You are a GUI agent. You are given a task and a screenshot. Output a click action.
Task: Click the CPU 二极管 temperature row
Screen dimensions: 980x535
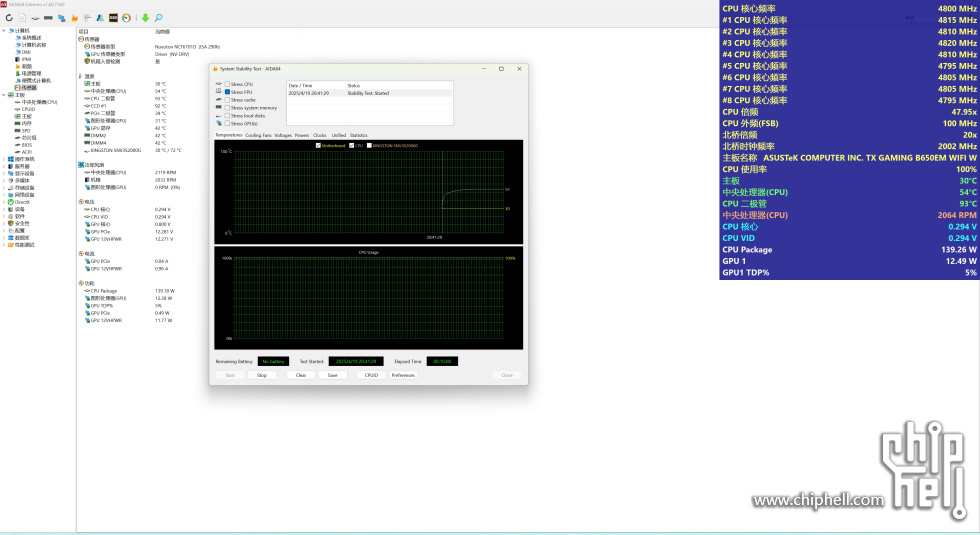[x=125, y=99]
